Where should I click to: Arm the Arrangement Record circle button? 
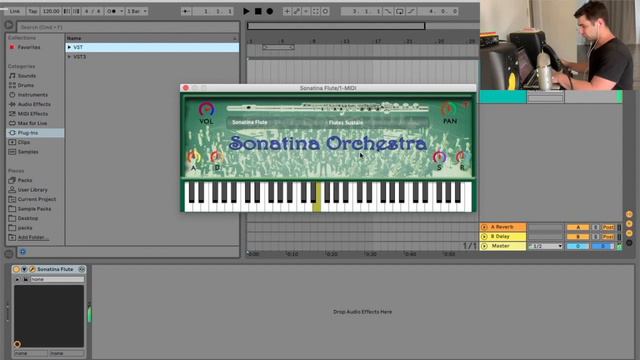coord(270,11)
